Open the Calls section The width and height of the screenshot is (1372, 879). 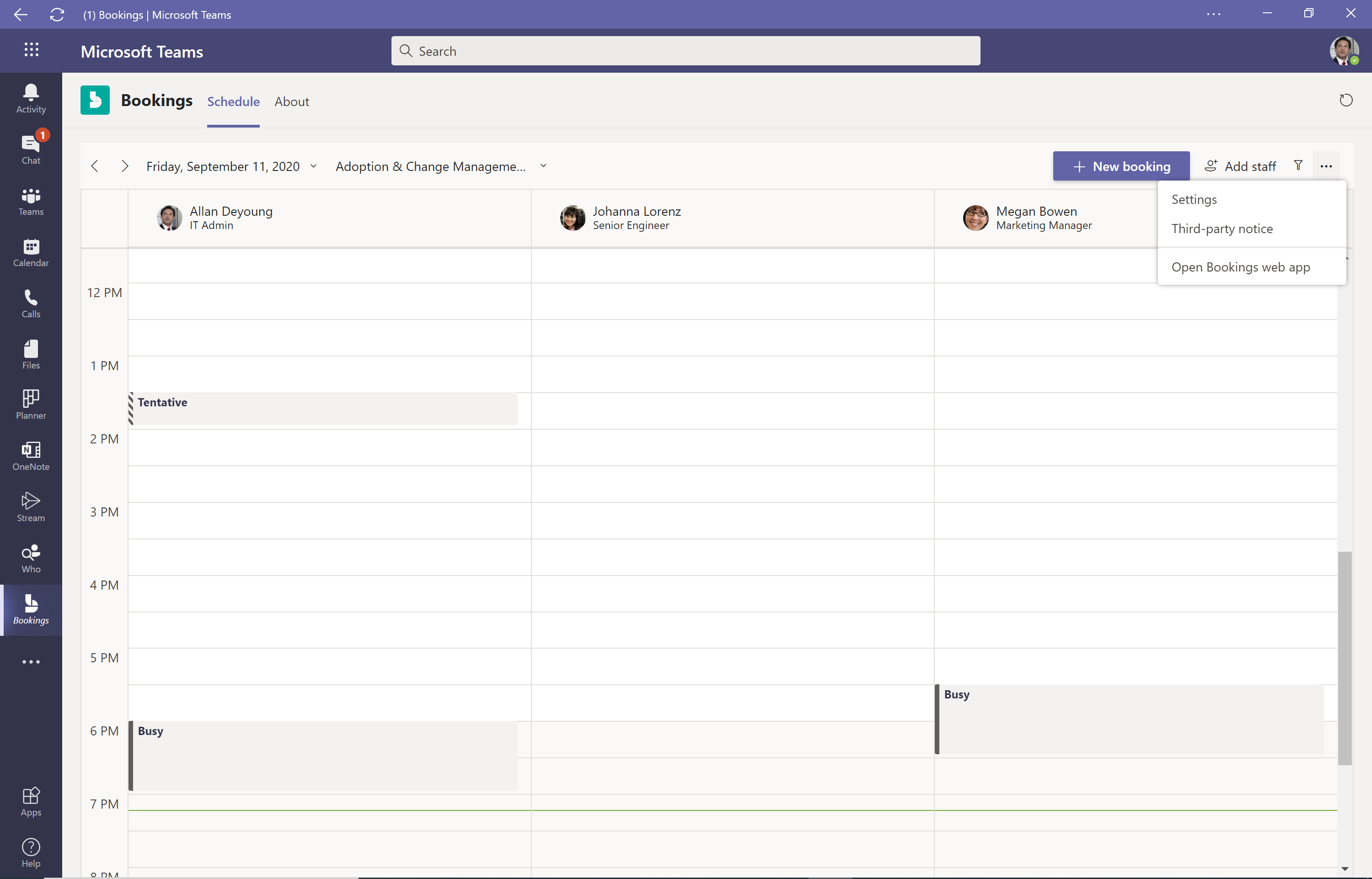[30, 303]
